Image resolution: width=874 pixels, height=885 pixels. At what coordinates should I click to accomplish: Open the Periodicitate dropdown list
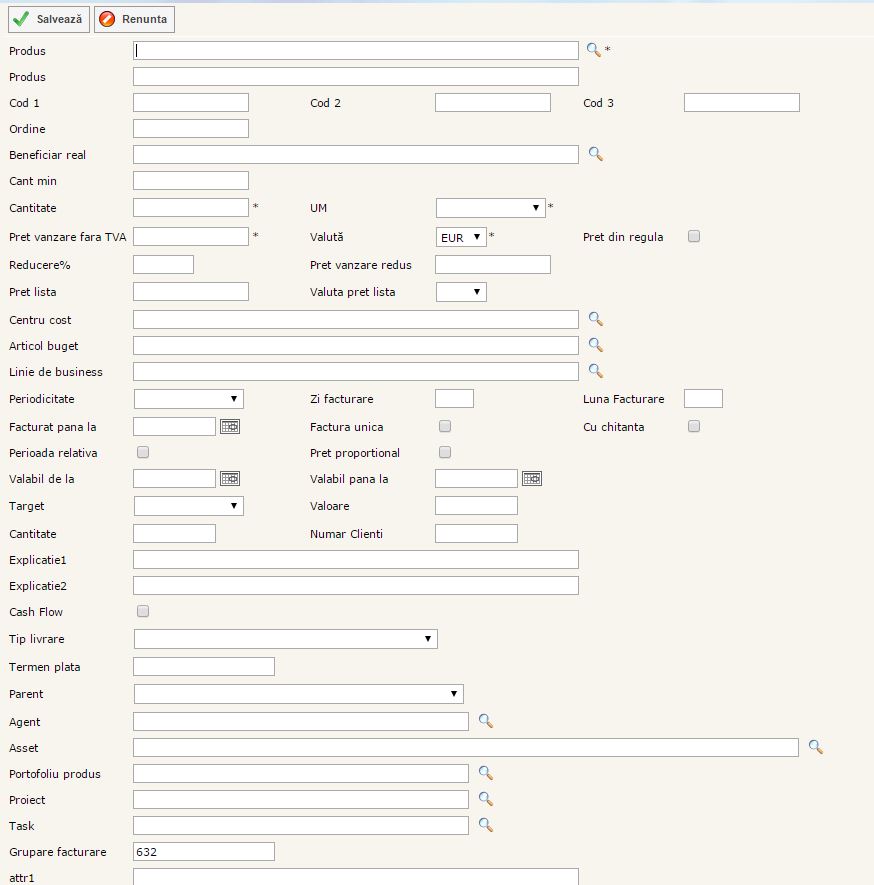point(188,399)
